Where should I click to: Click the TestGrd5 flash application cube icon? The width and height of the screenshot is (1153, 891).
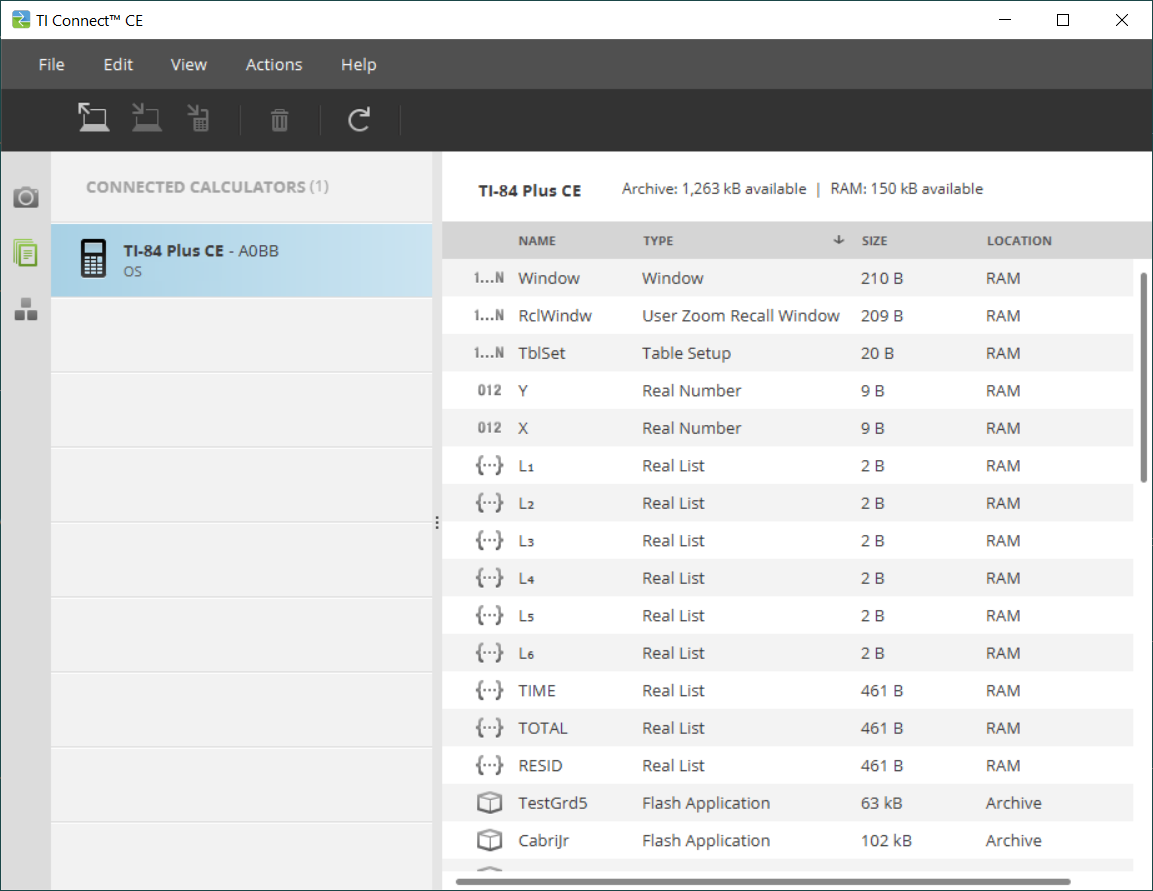point(489,803)
